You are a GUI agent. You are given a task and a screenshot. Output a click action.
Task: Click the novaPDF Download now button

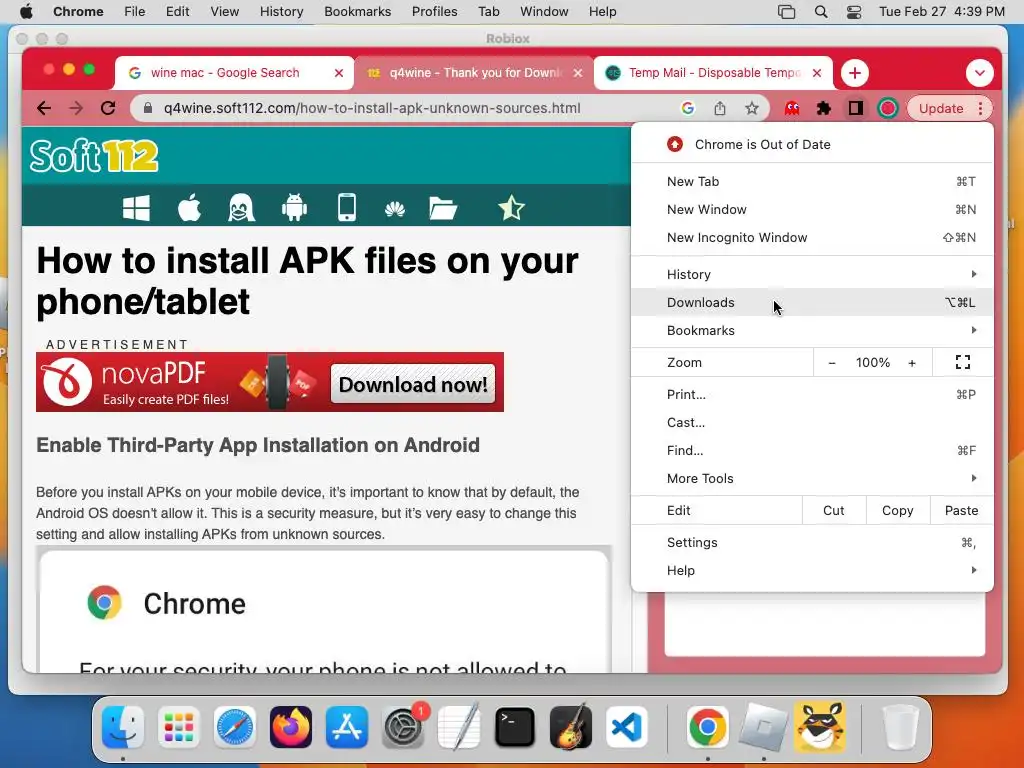click(413, 384)
